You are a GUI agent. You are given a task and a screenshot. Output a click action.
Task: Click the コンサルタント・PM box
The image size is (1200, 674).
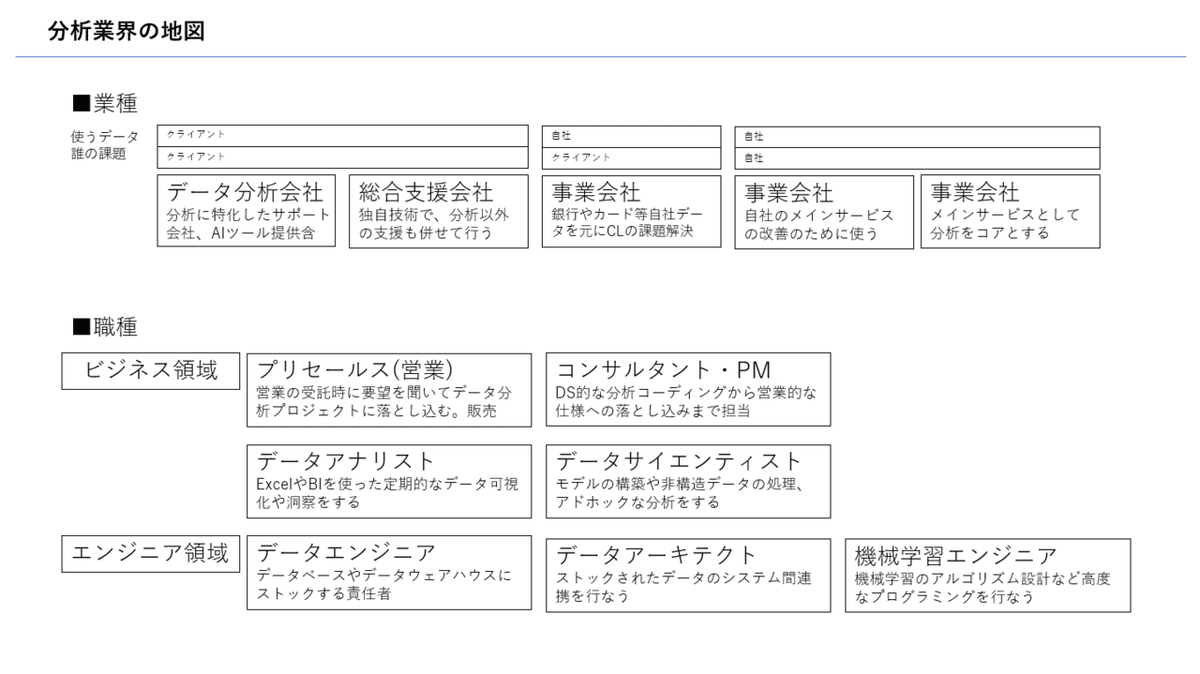(687, 389)
